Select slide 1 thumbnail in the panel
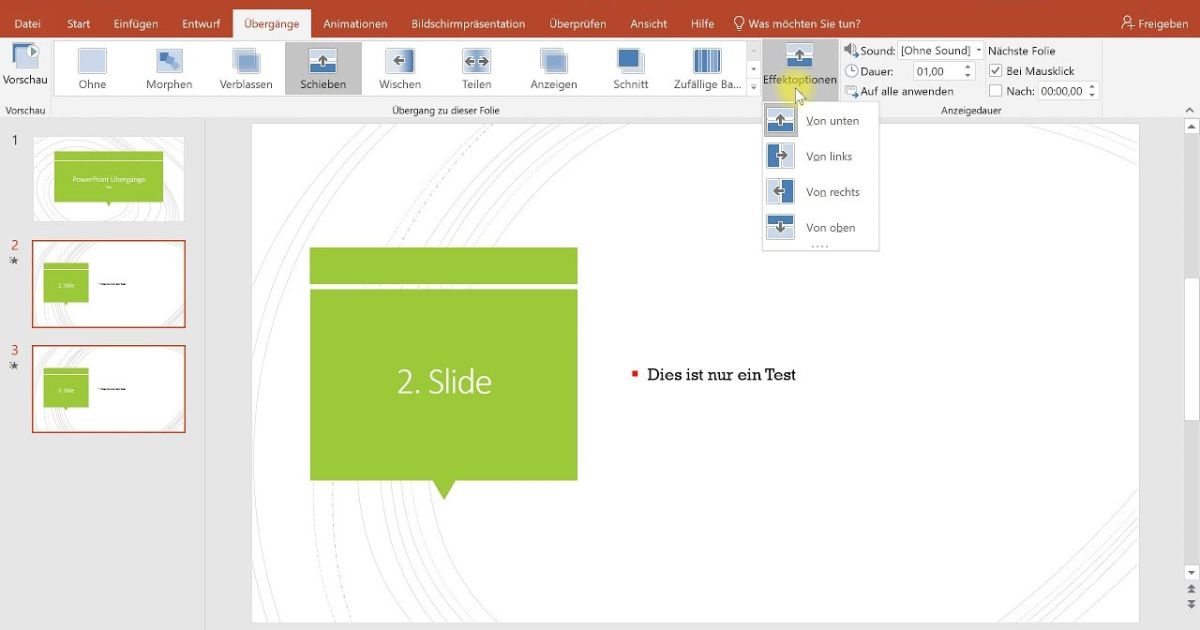 (x=109, y=179)
